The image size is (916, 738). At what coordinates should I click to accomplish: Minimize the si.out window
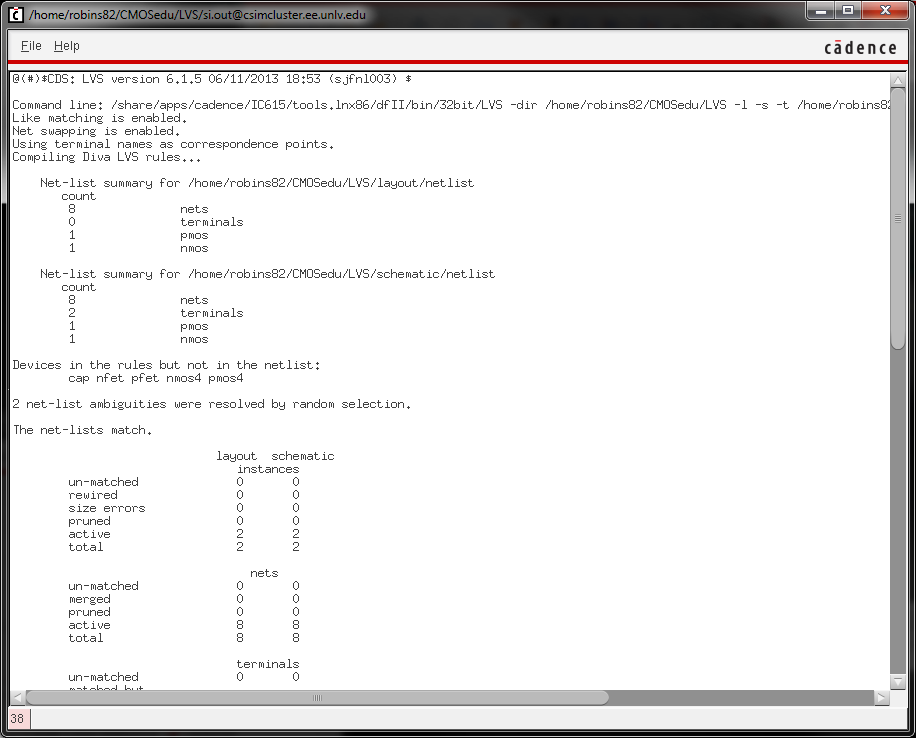pos(821,11)
